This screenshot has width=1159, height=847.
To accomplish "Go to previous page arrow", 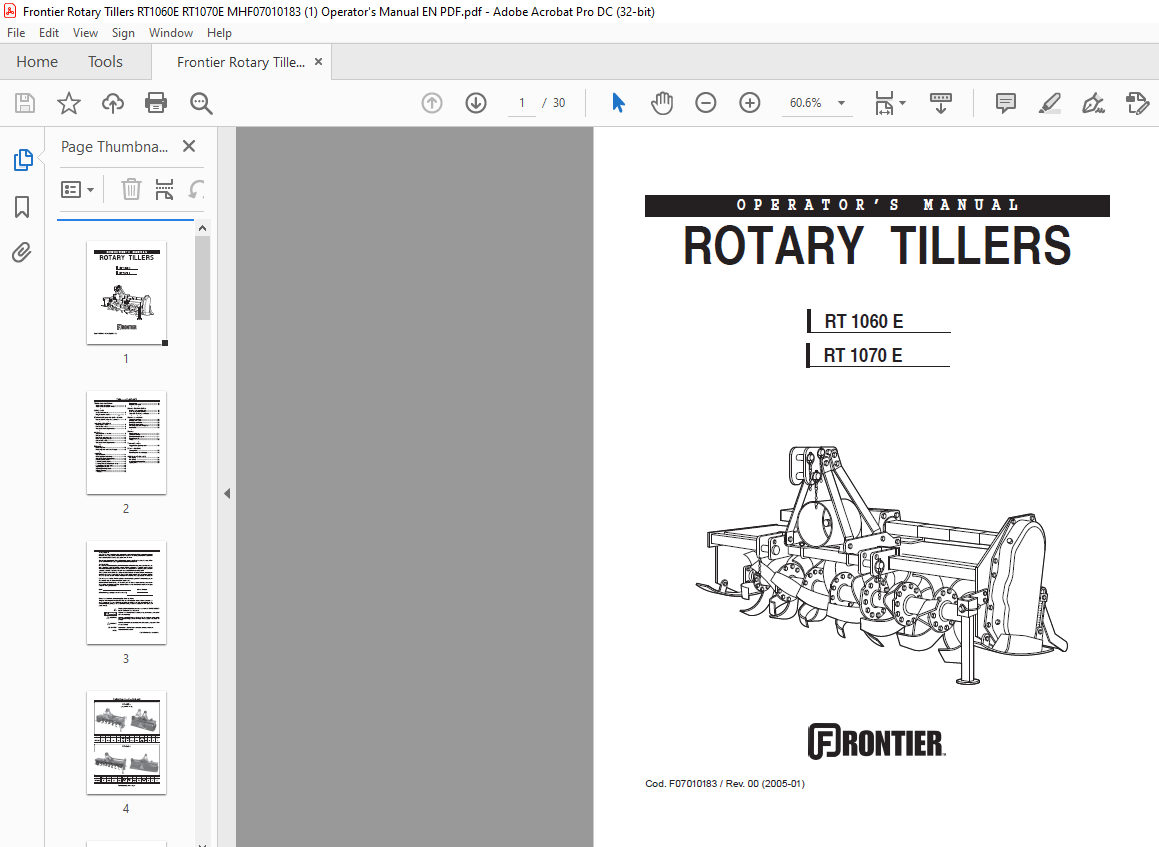I will [x=432, y=103].
